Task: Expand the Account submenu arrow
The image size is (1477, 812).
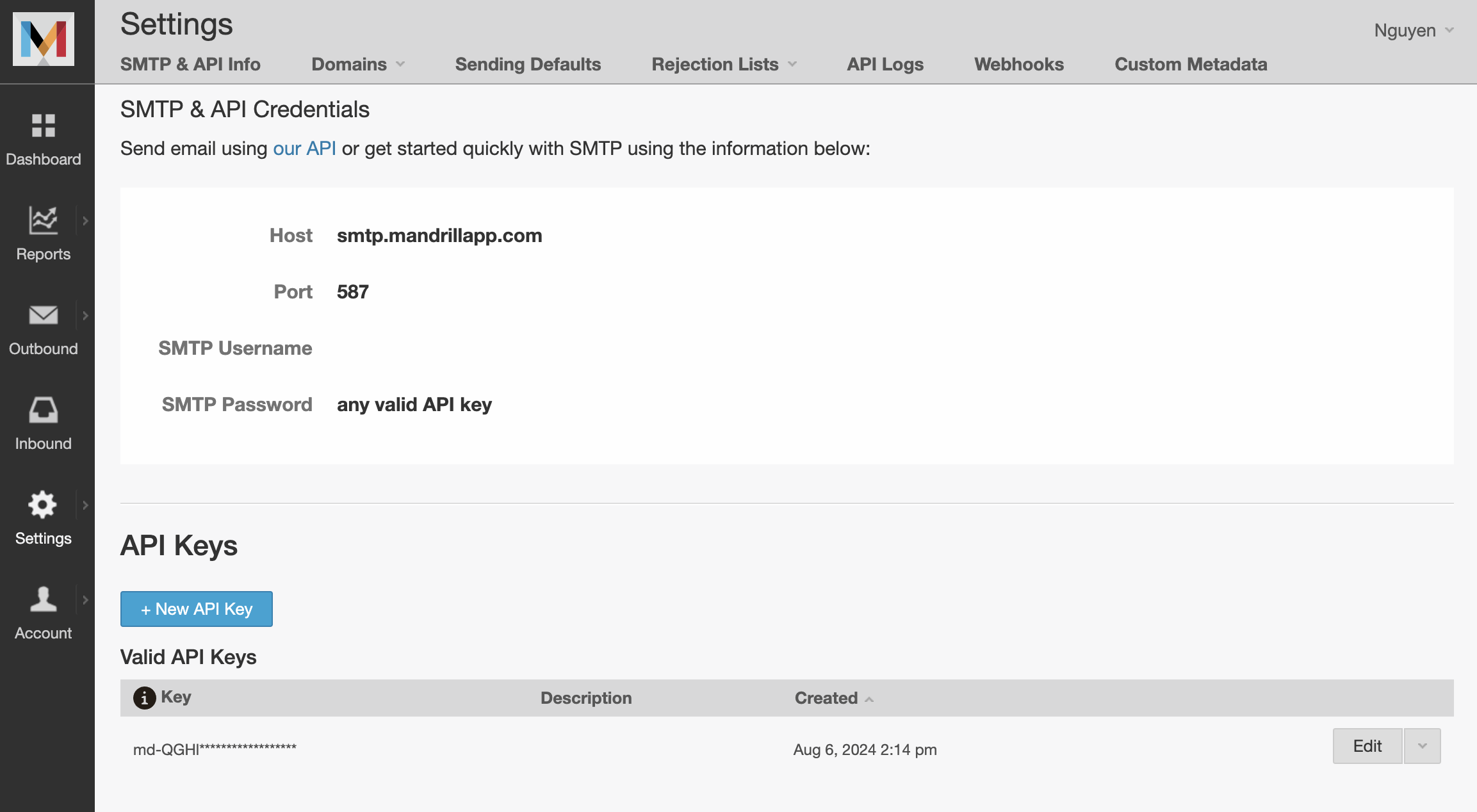Action: pyautogui.click(x=85, y=600)
